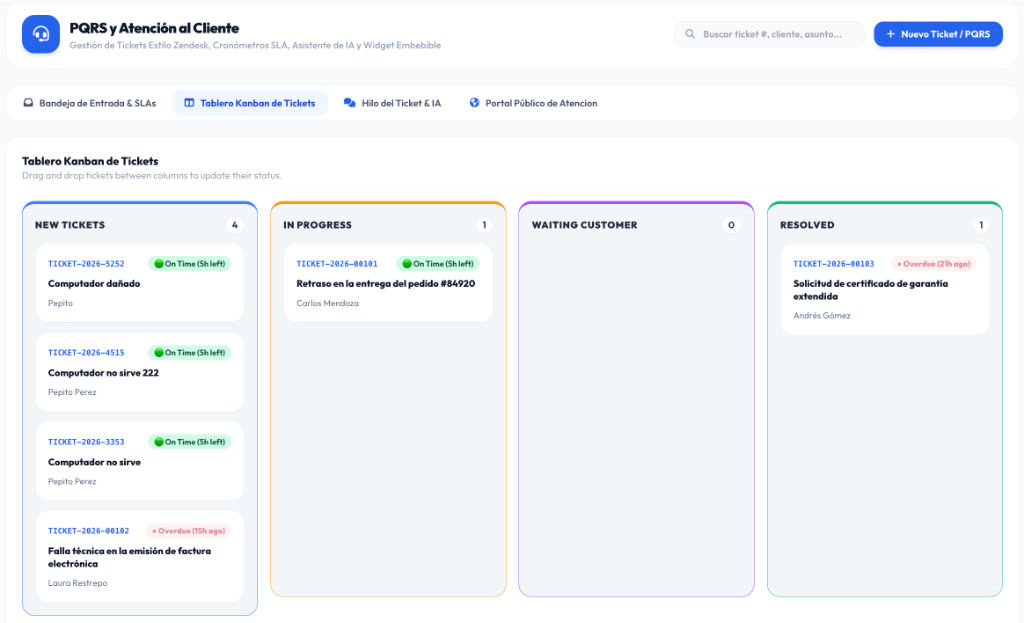
Task: Click the headset support logo icon
Action: (40, 34)
